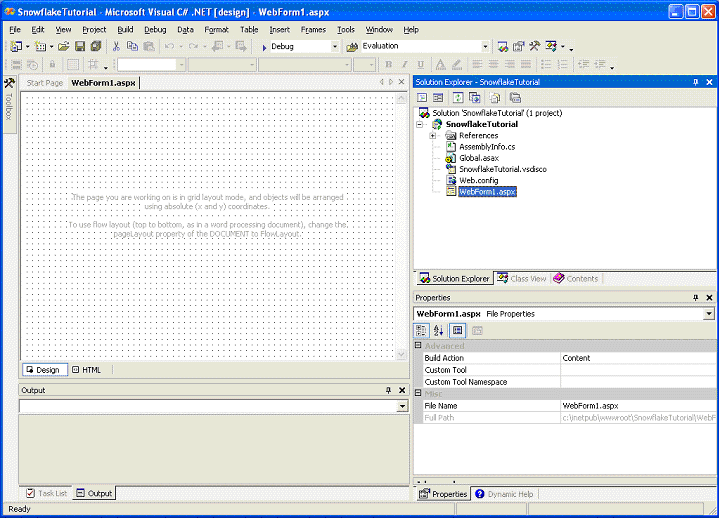
Task: Collapse the Misc properties category
Action: pyautogui.click(x=418, y=393)
